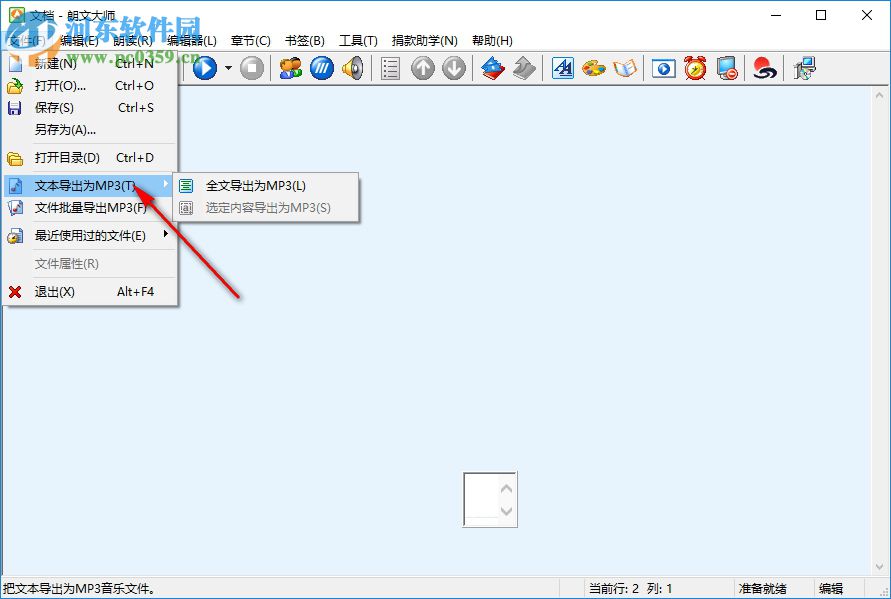891x599 pixels.
Task: Click the blue and red book icon
Action: pyautogui.click(x=493, y=68)
